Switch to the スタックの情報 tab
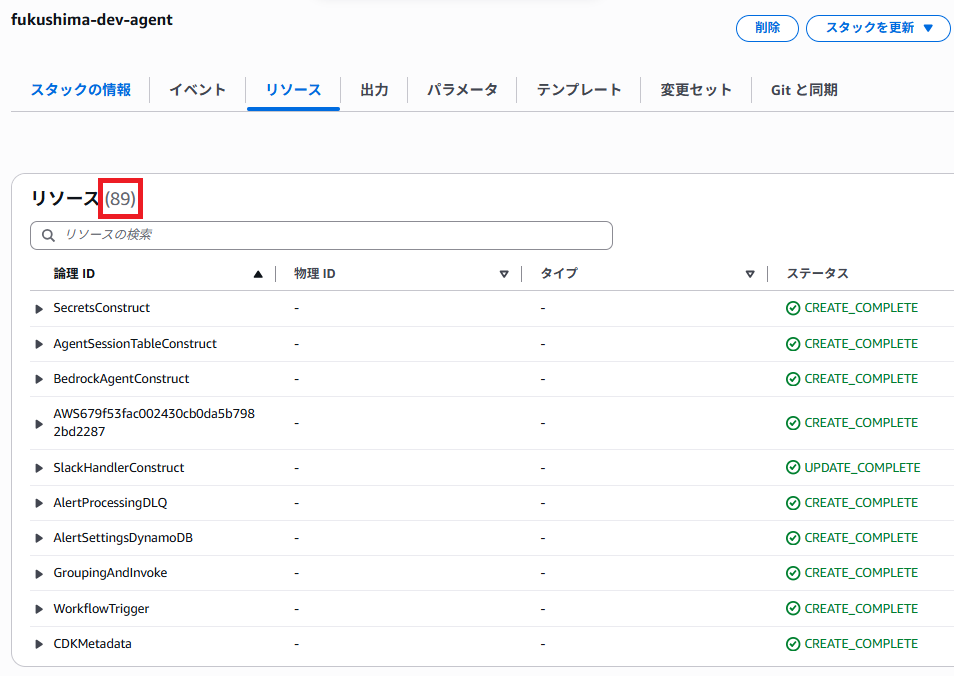 click(x=81, y=90)
